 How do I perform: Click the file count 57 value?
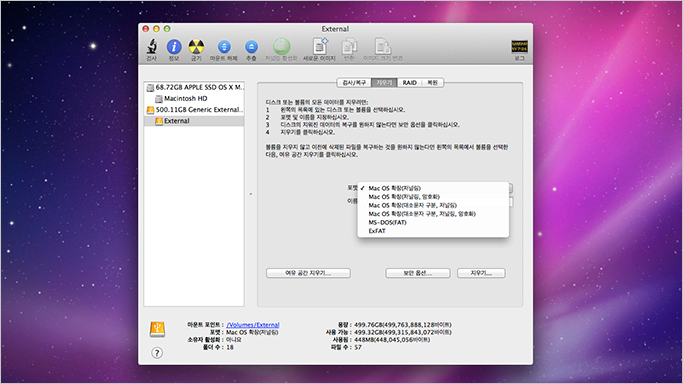pos(358,347)
